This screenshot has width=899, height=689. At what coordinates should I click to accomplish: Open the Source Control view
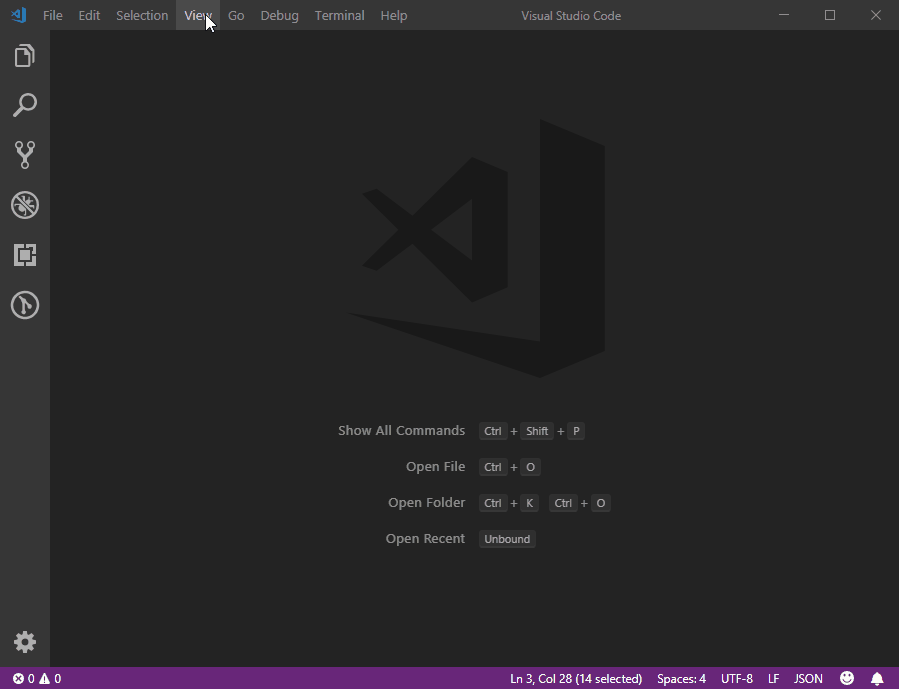click(x=24, y=154)
